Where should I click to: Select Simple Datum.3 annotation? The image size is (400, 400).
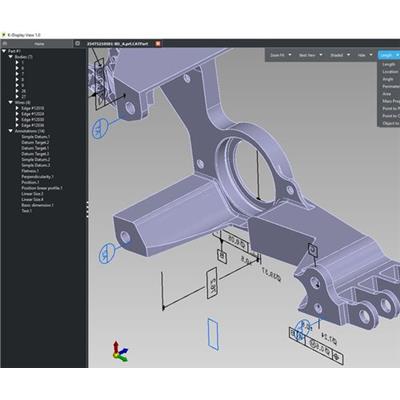pos(36,165)
